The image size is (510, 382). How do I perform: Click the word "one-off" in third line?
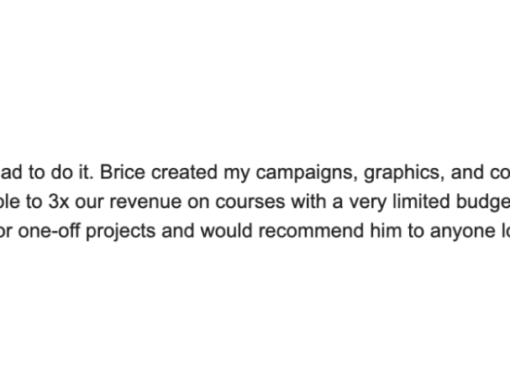tap(49, 231)
